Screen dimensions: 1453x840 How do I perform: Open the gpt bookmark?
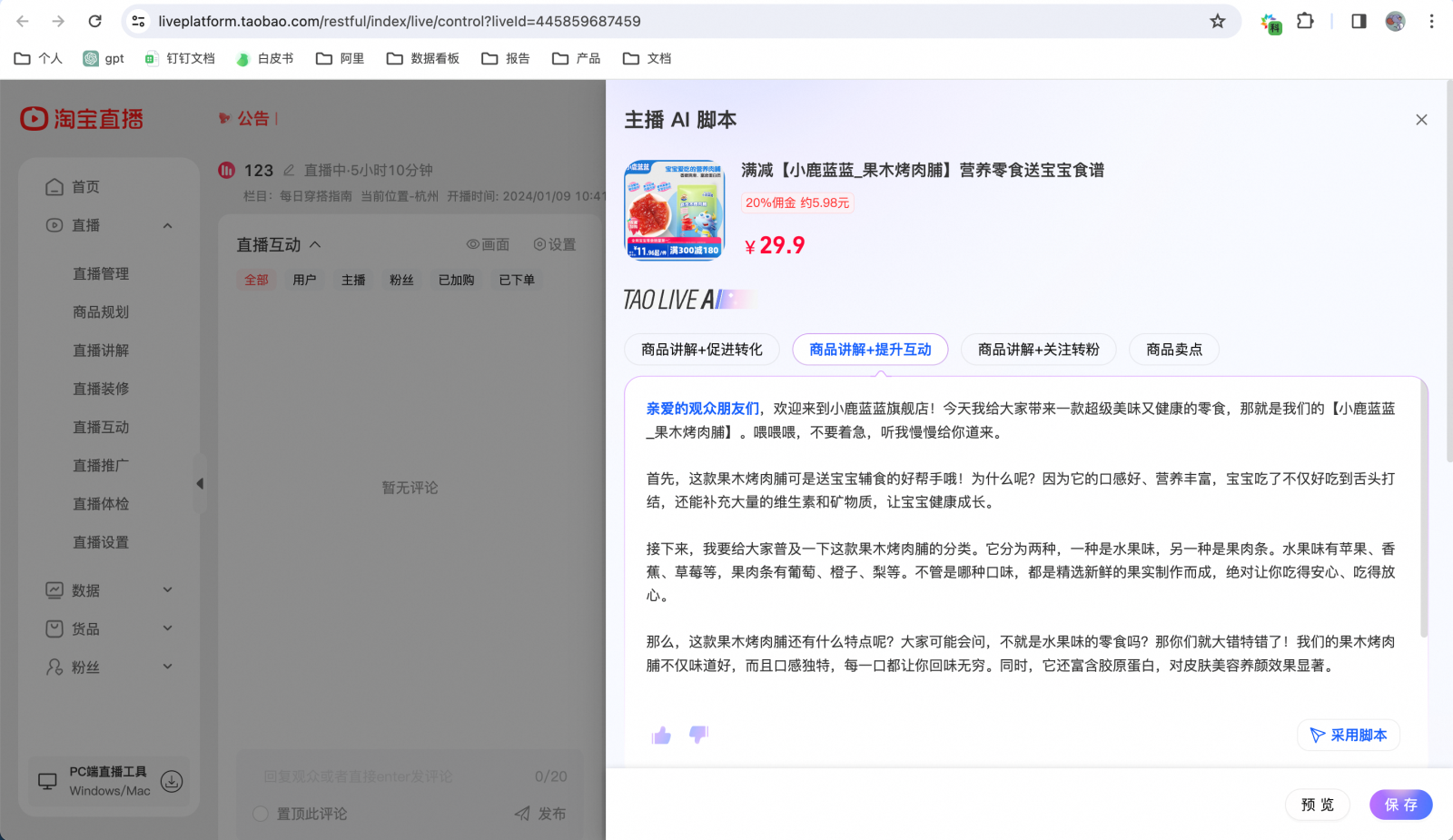[x=104, y=58]
